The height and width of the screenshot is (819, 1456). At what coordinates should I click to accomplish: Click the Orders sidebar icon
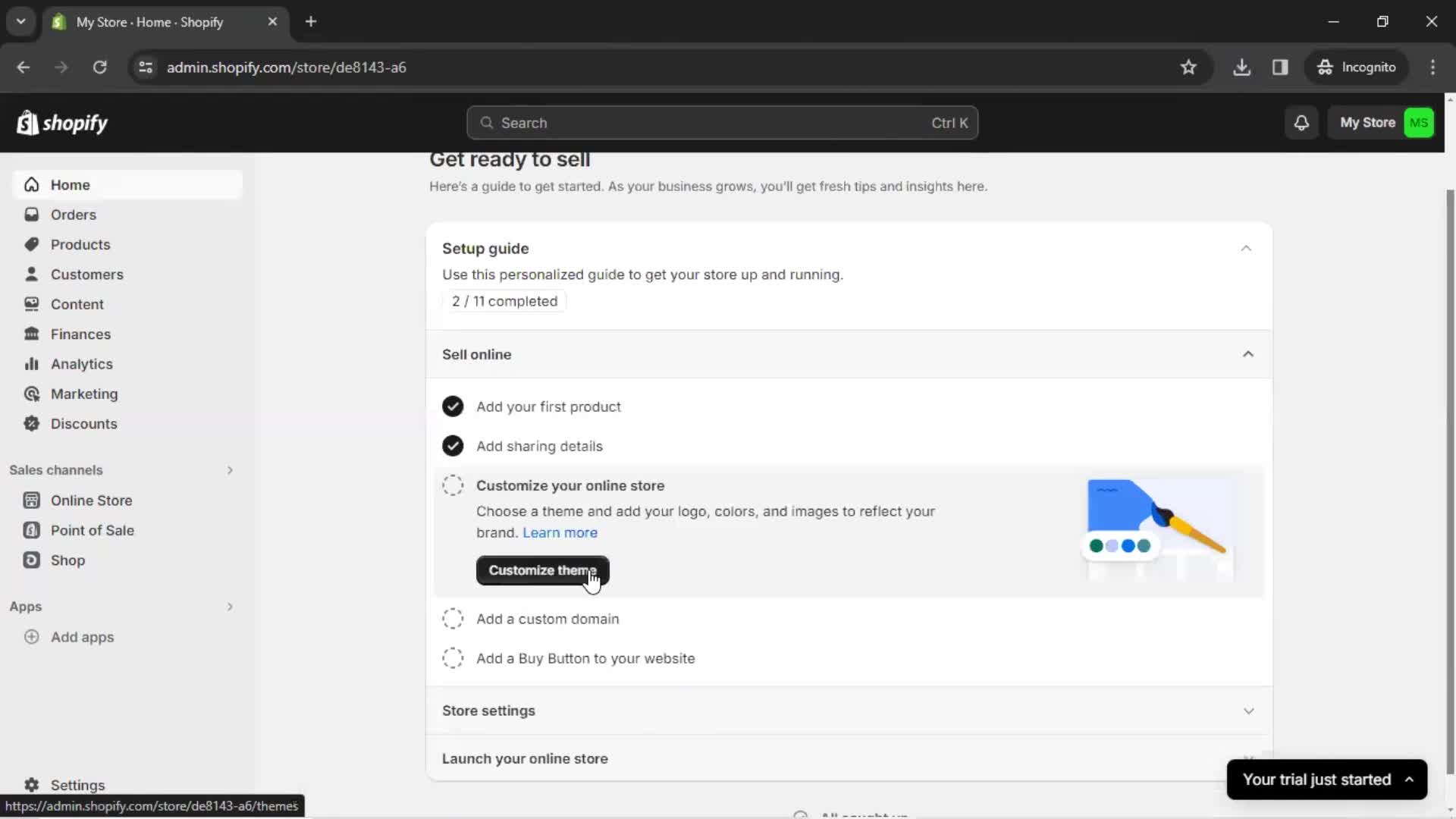[30, 214]
